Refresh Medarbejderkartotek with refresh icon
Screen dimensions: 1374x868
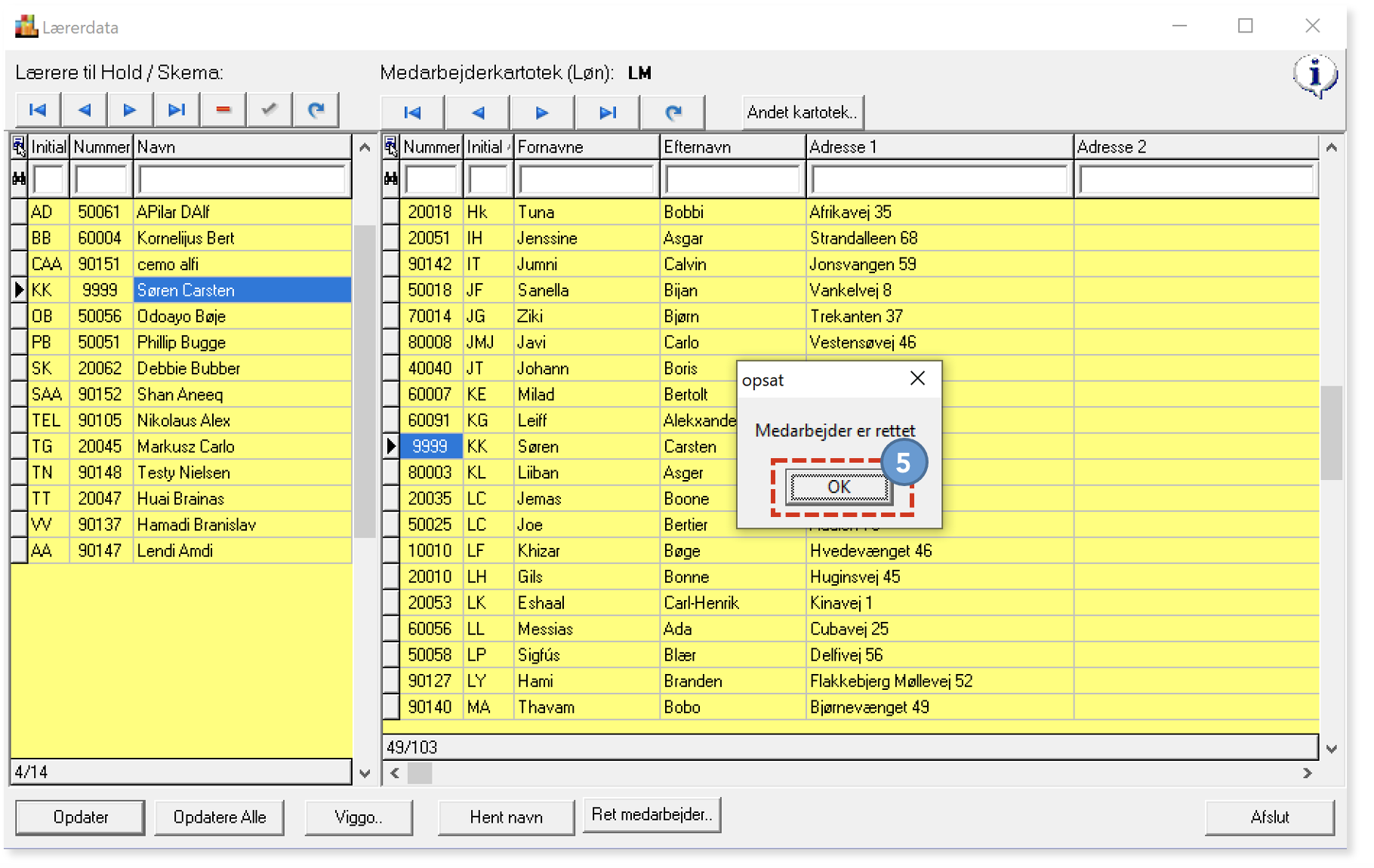point(673,112)
